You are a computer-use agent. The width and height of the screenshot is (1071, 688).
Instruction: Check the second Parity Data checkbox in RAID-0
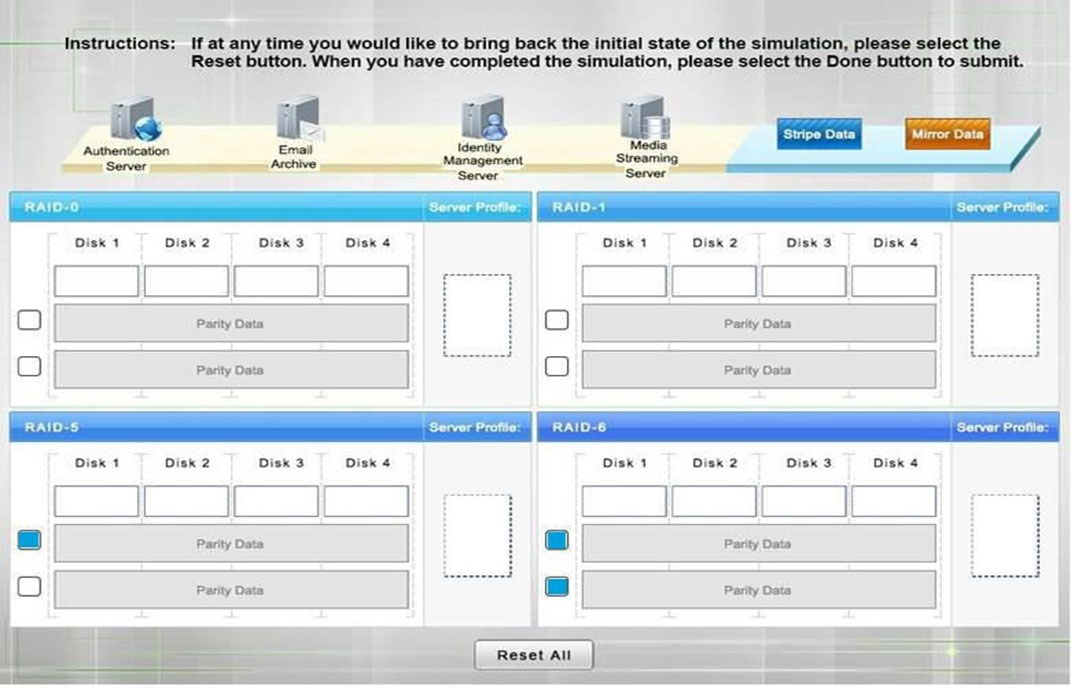(29, 366)
